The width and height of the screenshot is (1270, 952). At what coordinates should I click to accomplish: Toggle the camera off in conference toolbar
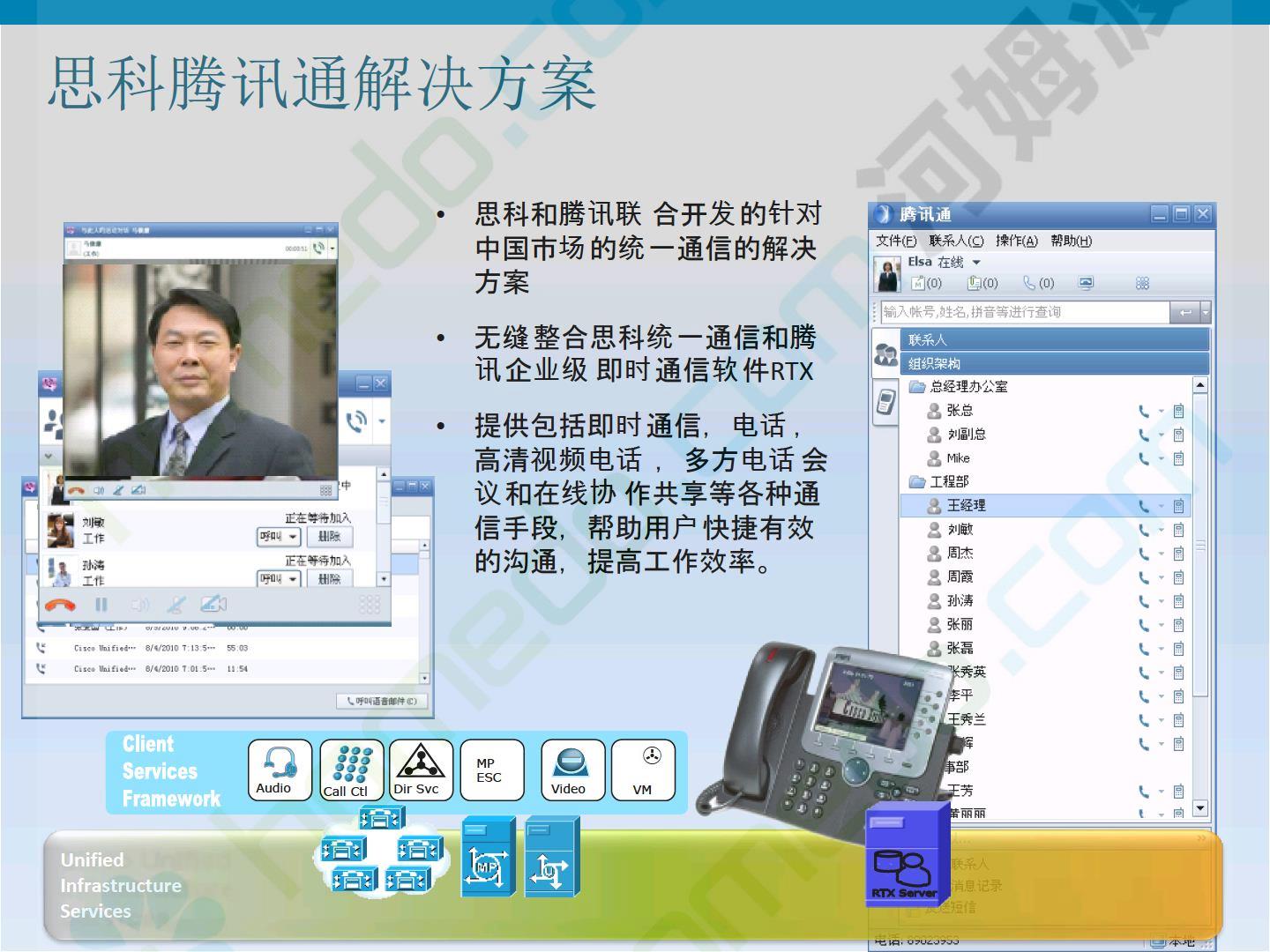coord(213,605)
